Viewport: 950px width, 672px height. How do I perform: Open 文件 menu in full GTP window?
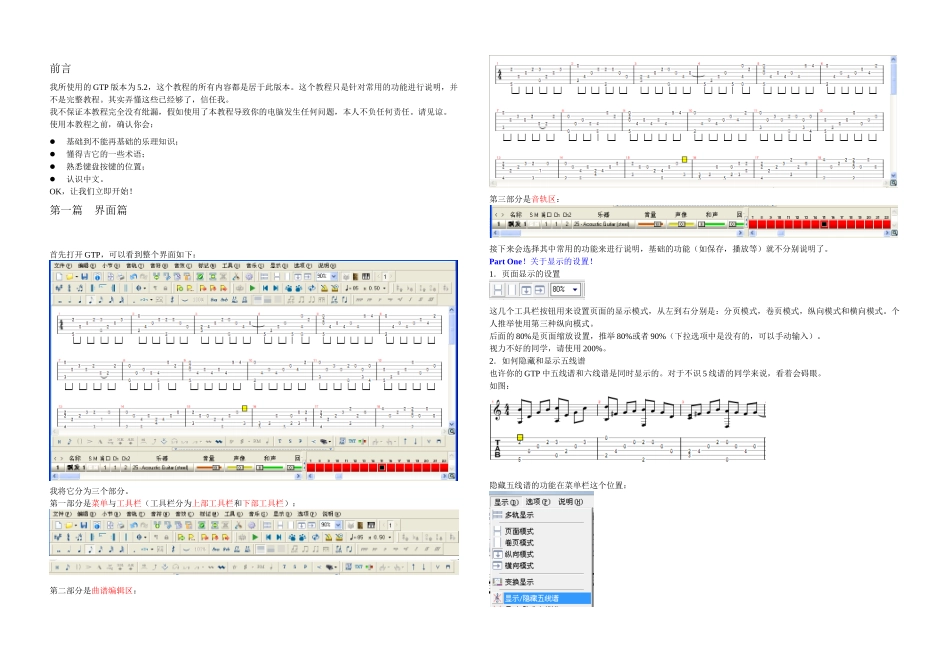pos(63,266)
